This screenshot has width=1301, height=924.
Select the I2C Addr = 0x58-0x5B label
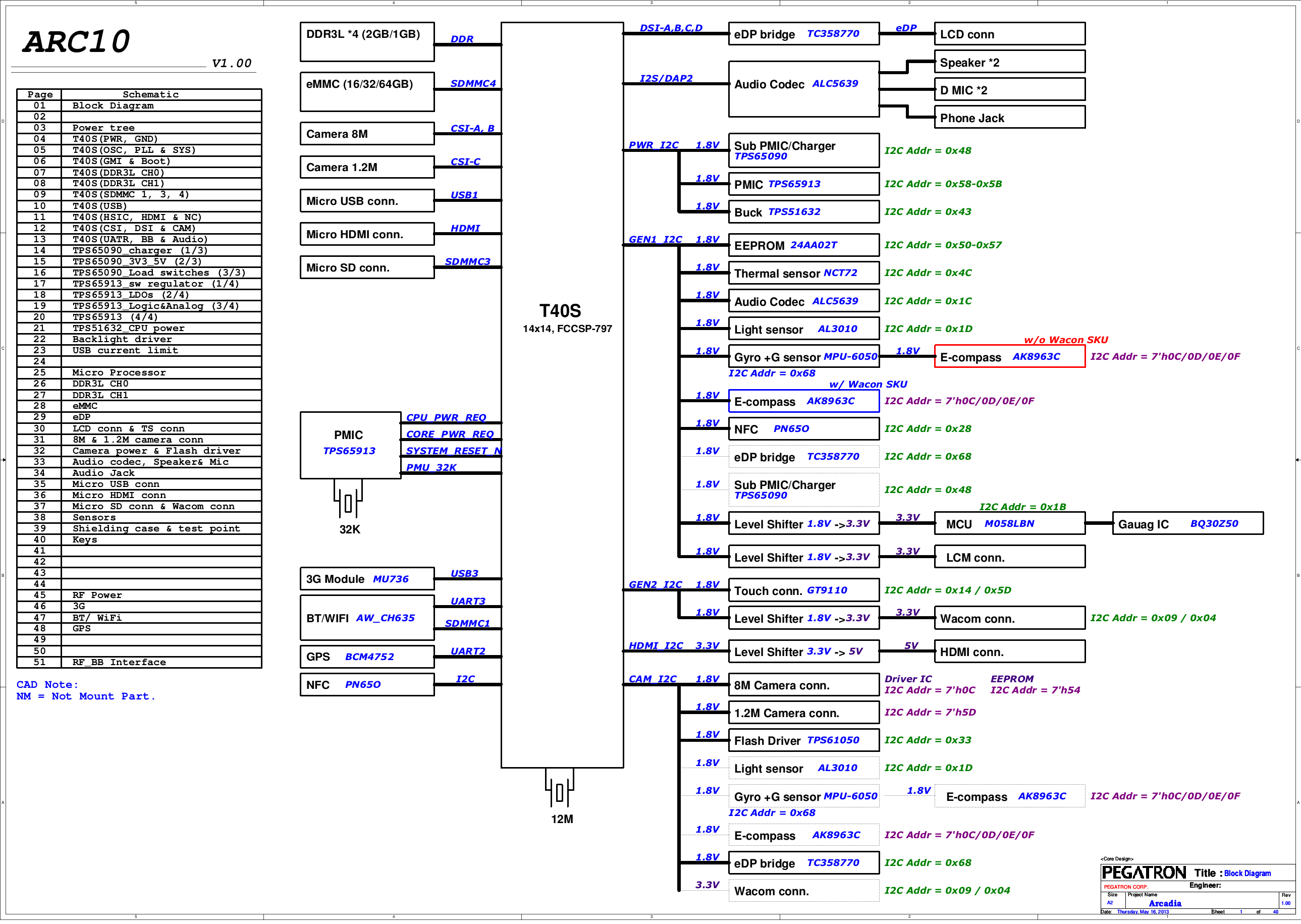click(x=943, y=184)
